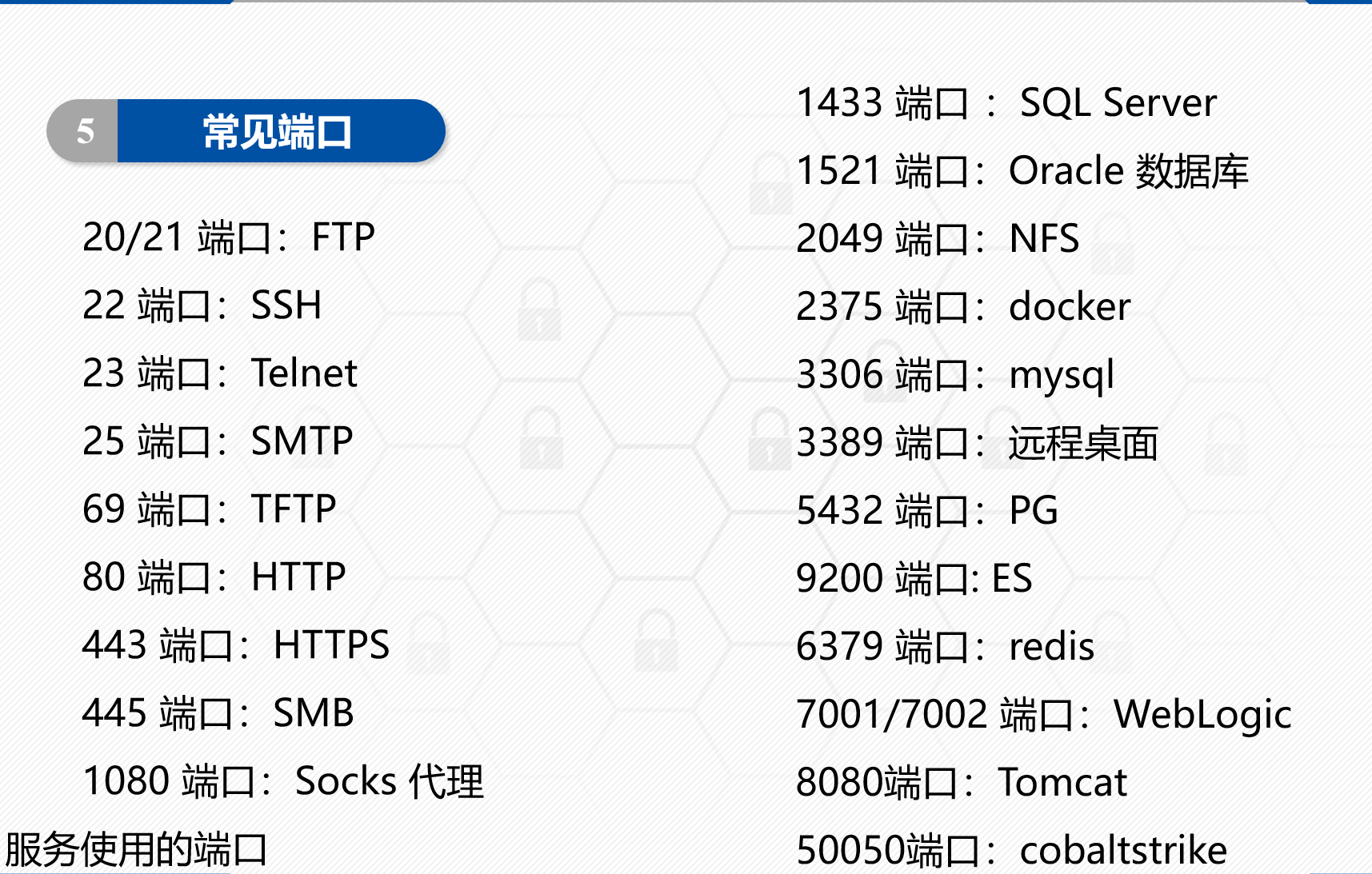1372x874 pixels.
Task: Click the 3306 端口 mysql entry
Action: (955, 375)
